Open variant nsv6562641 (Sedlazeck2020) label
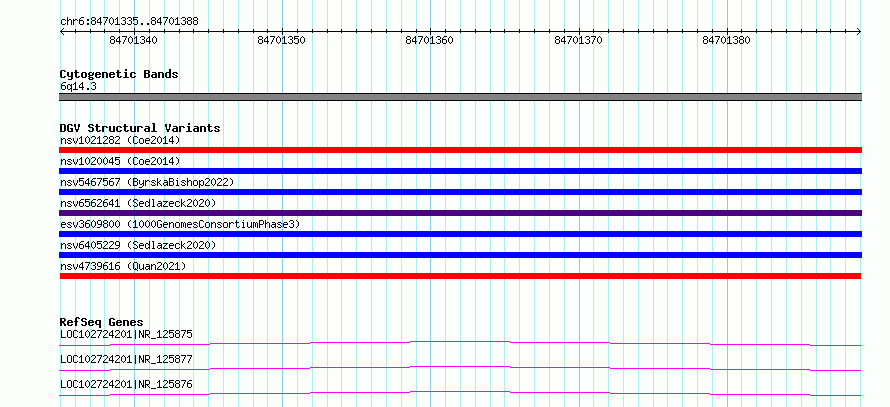Image resolution: width=890 pixels, height=407 pixels. point(138,203)
